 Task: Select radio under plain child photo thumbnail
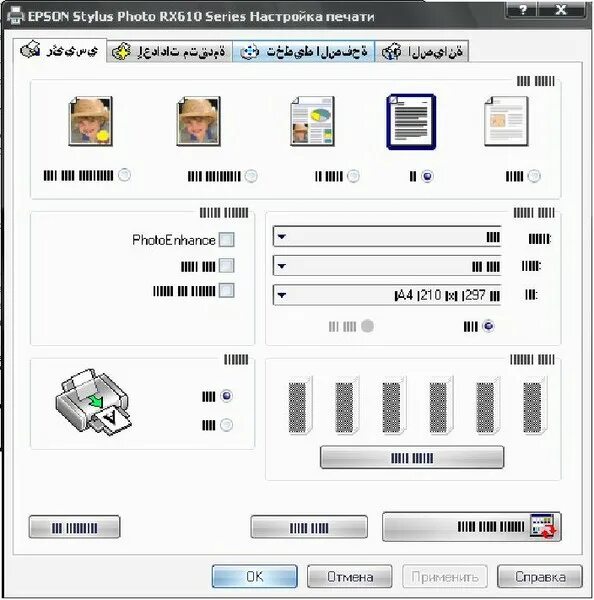tap(251, 176)
